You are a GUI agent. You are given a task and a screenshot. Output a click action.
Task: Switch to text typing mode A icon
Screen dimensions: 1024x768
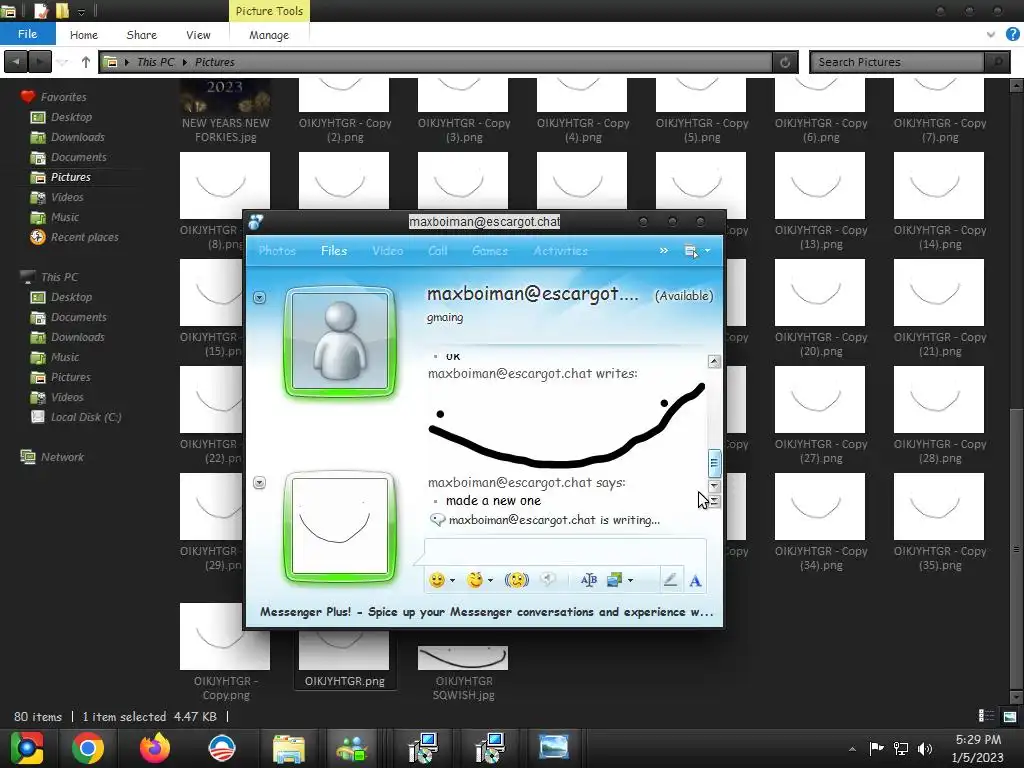click(696, 581)
